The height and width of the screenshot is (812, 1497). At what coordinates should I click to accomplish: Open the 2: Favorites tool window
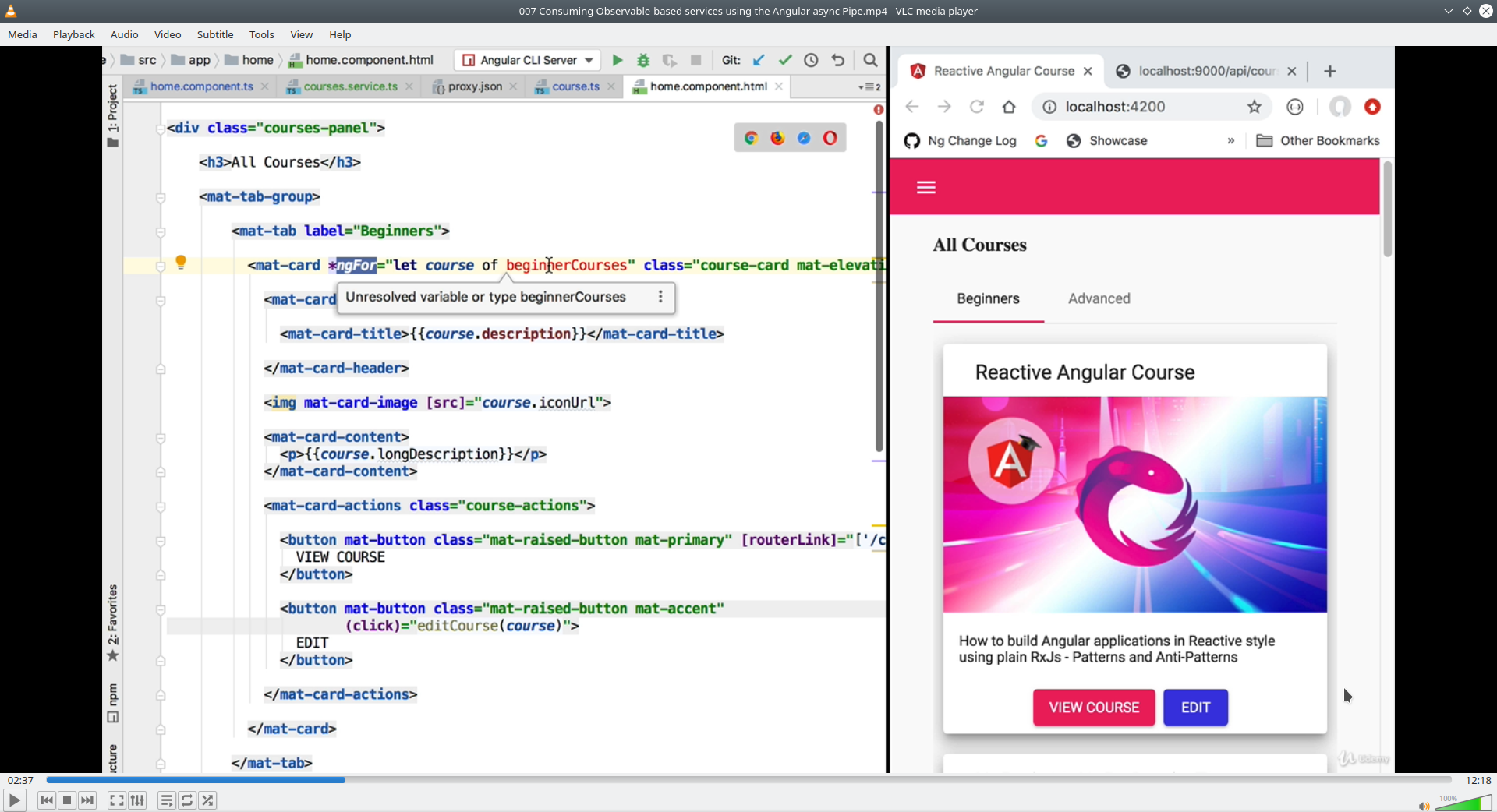tap(113, 623)
